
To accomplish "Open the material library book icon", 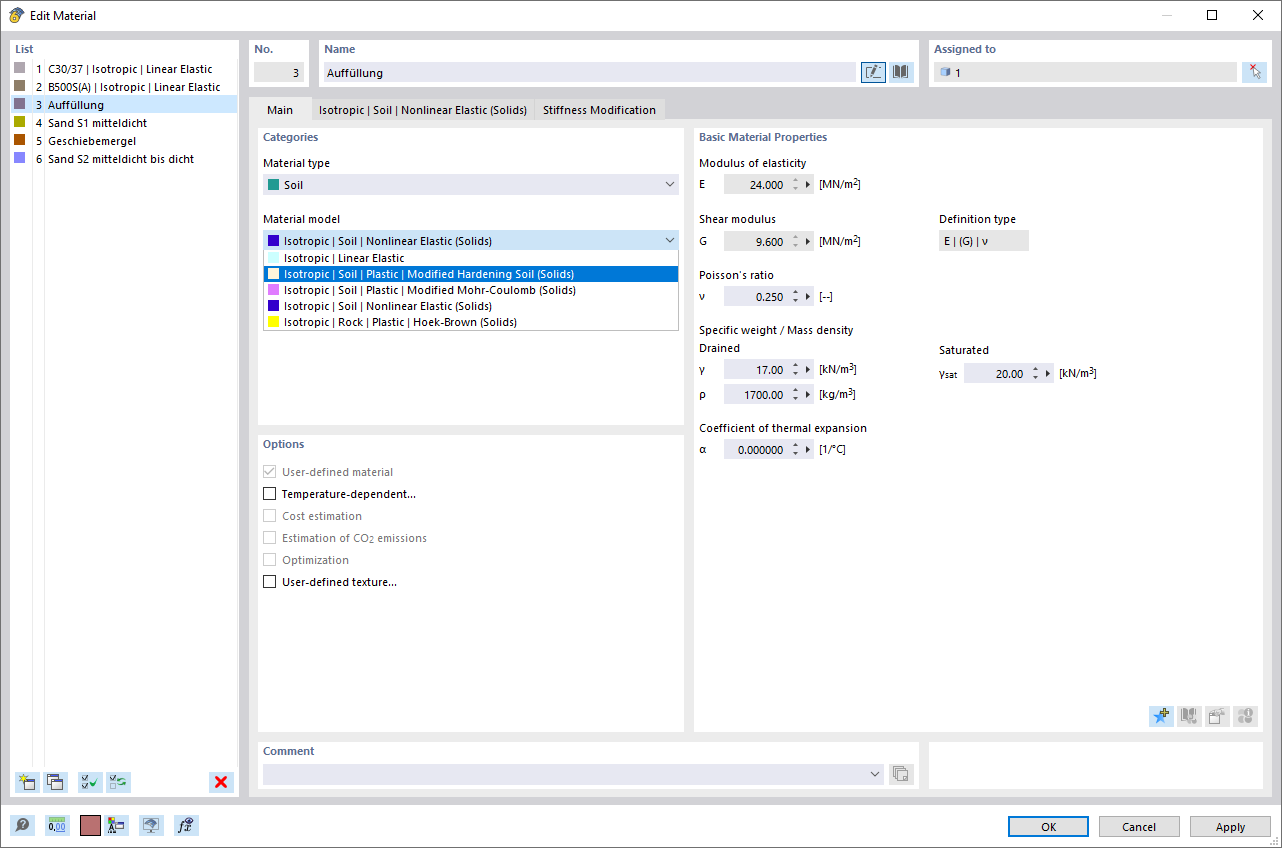I will [901, 72].
